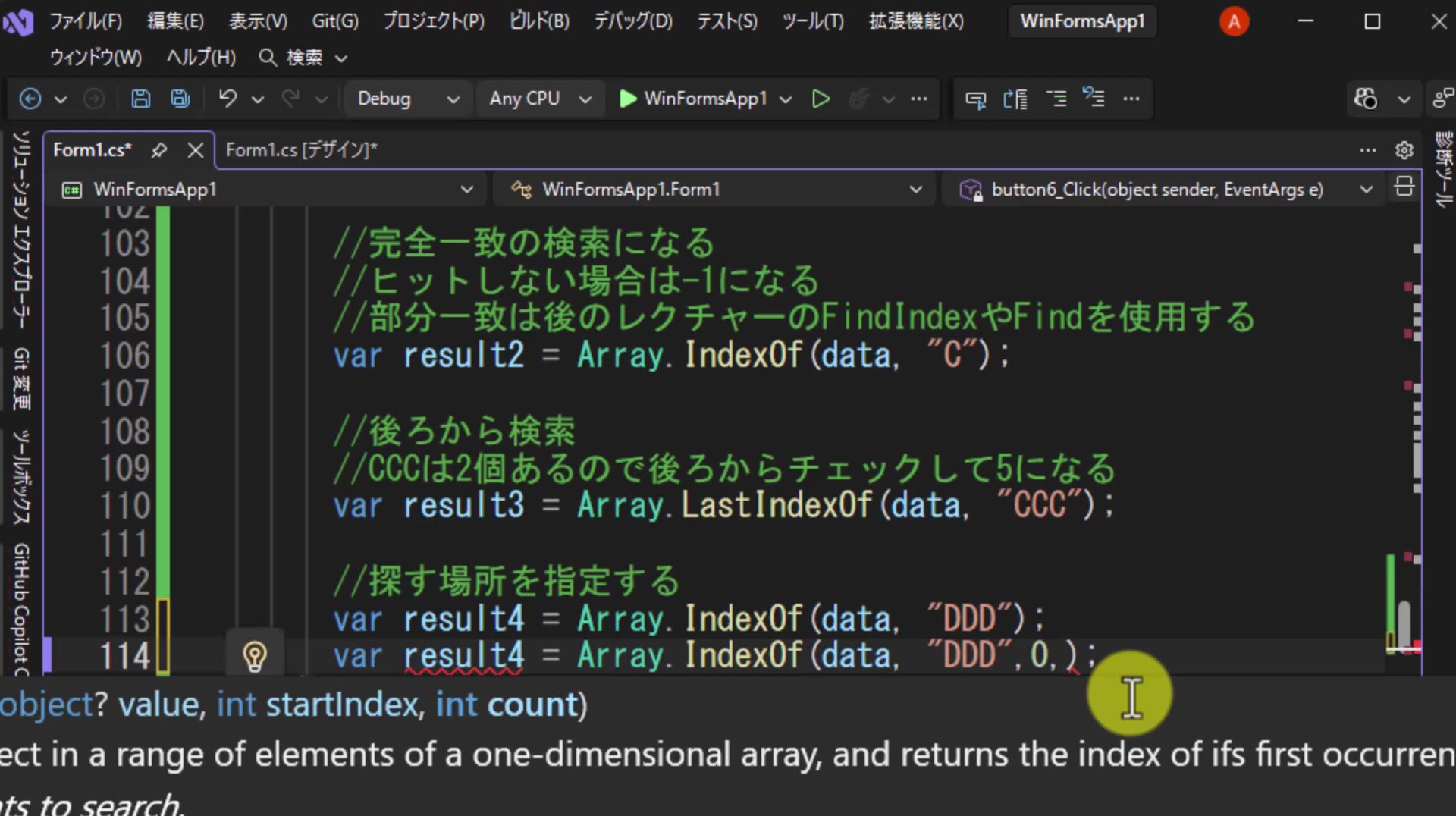The height and width of the screenshot is (816, 1456).
Task: Open the 拡張機能(X) menu
Action: click(916, 21)
